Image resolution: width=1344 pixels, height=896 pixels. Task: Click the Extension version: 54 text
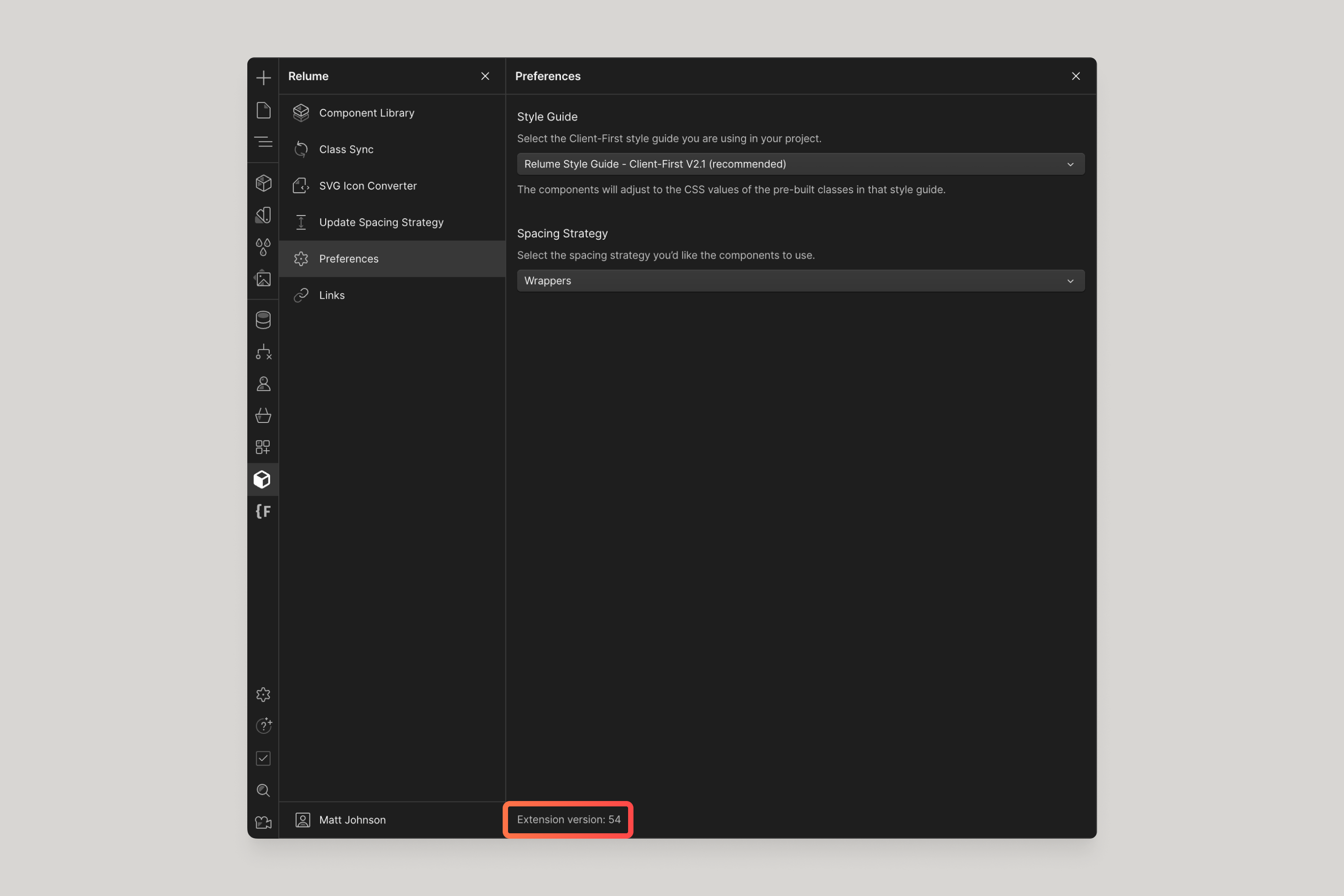[x=569, y=819]
